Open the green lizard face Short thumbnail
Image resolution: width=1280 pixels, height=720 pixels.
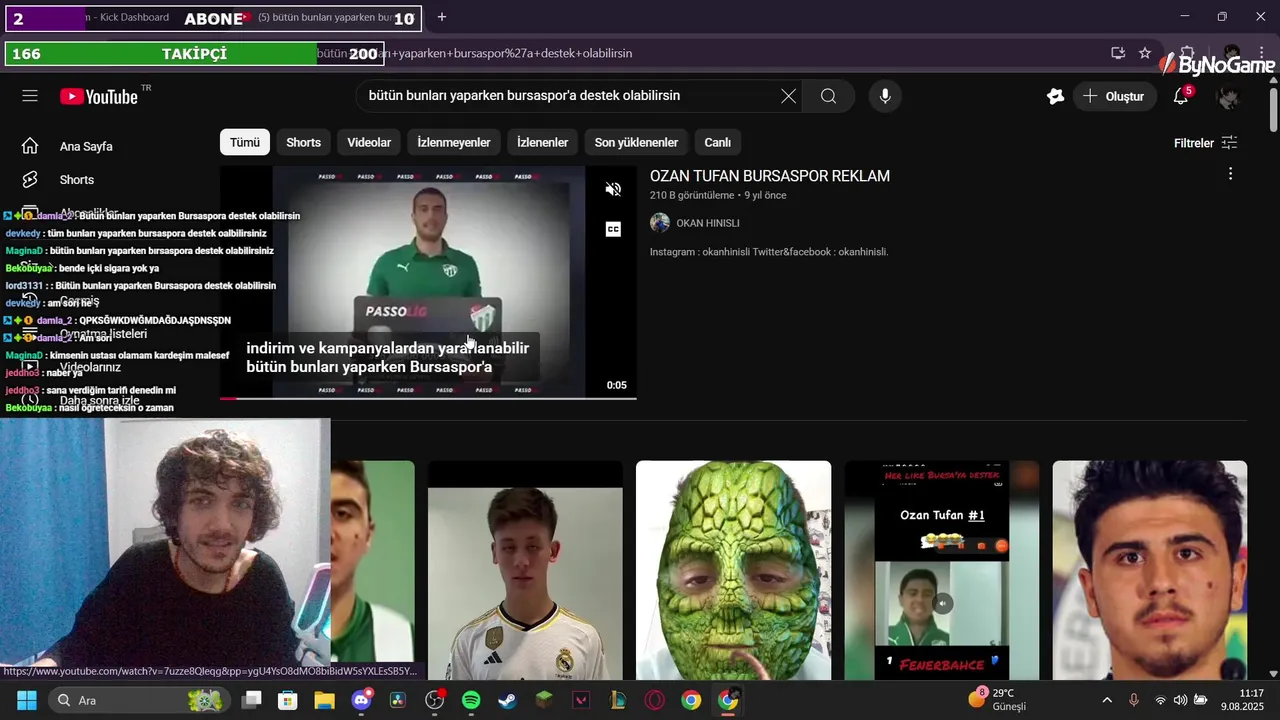click(x=733, y=570)
